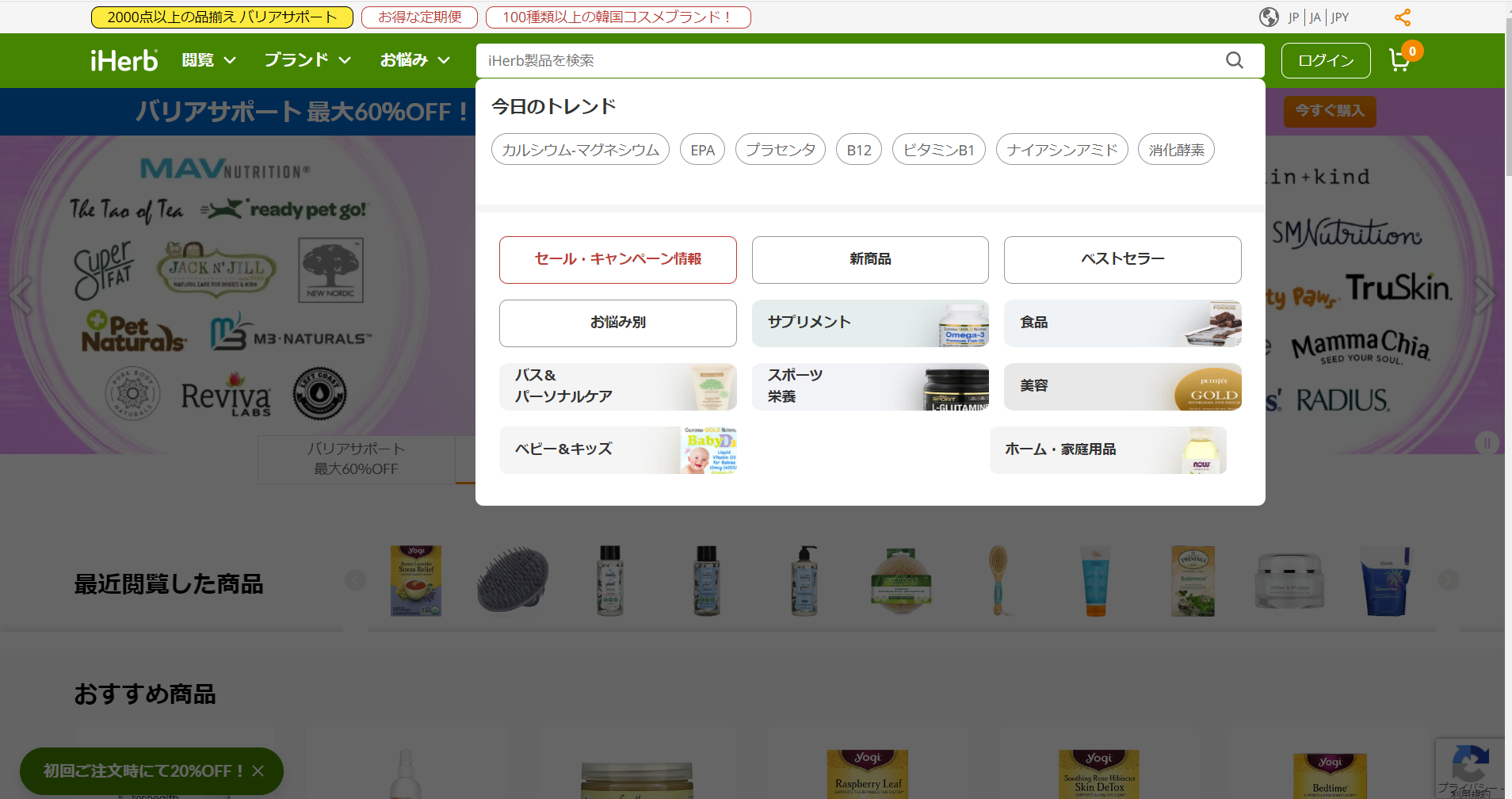
Task: Pause the hero banner carousel
Action: pyautogui.click(x=1487, y=443)
